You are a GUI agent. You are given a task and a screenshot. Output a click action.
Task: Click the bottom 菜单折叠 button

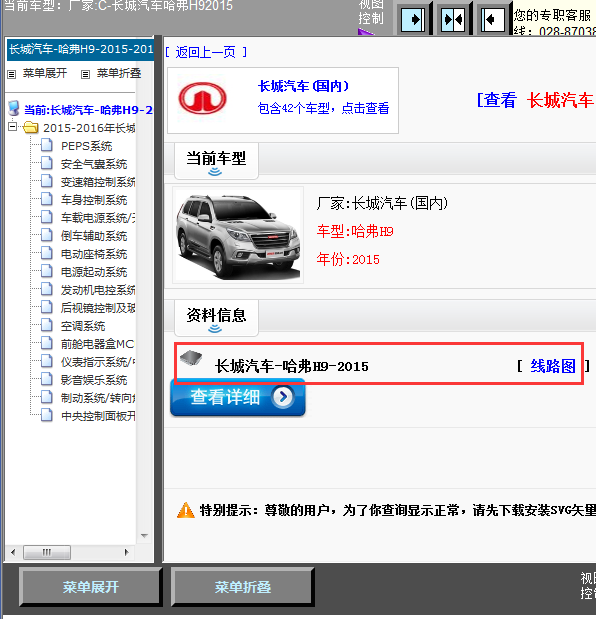pos(243,587)
